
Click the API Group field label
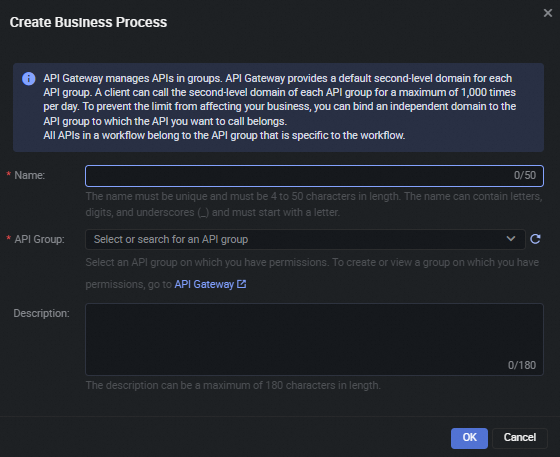[39, 239]
